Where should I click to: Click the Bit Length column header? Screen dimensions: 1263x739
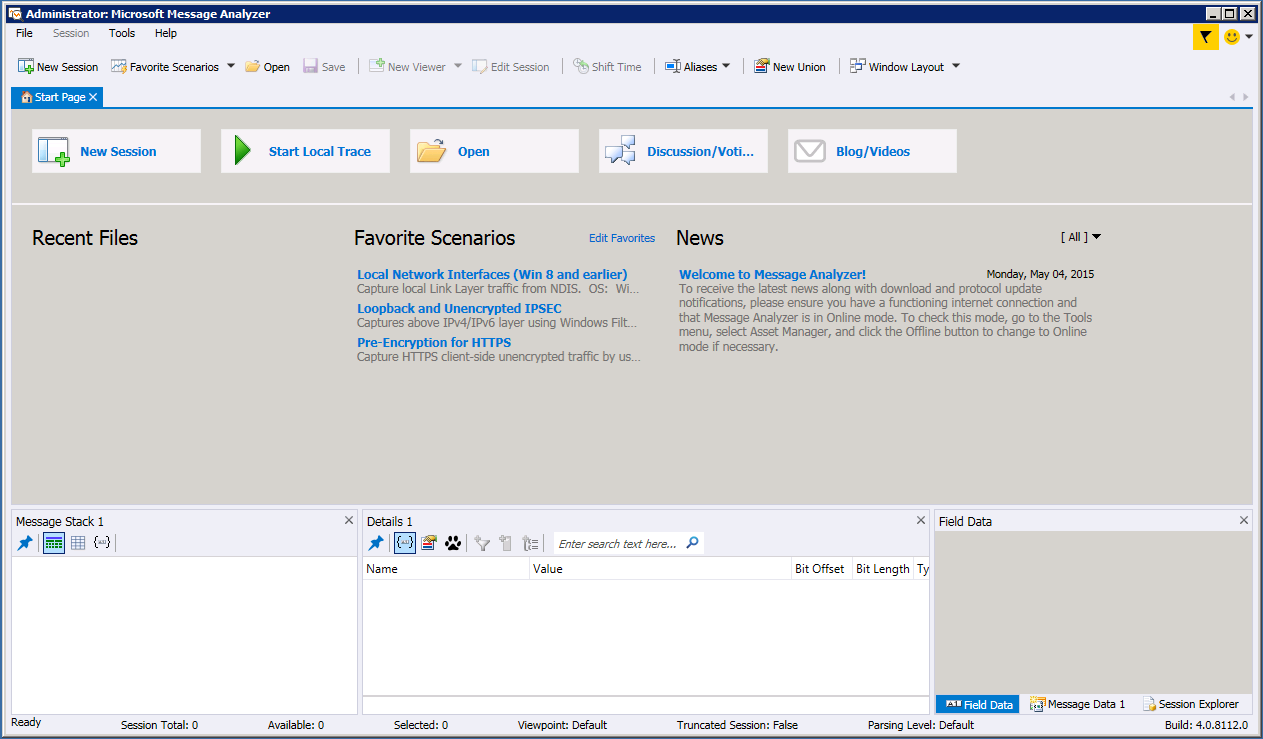coord(883,569)
